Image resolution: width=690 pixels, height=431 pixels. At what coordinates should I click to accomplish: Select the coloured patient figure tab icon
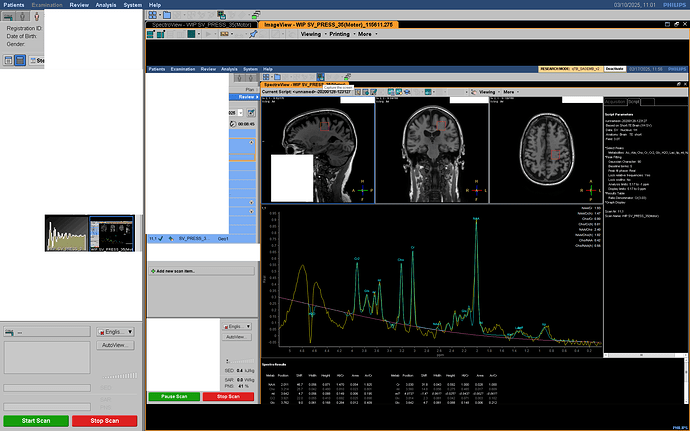tap(37, 16)
